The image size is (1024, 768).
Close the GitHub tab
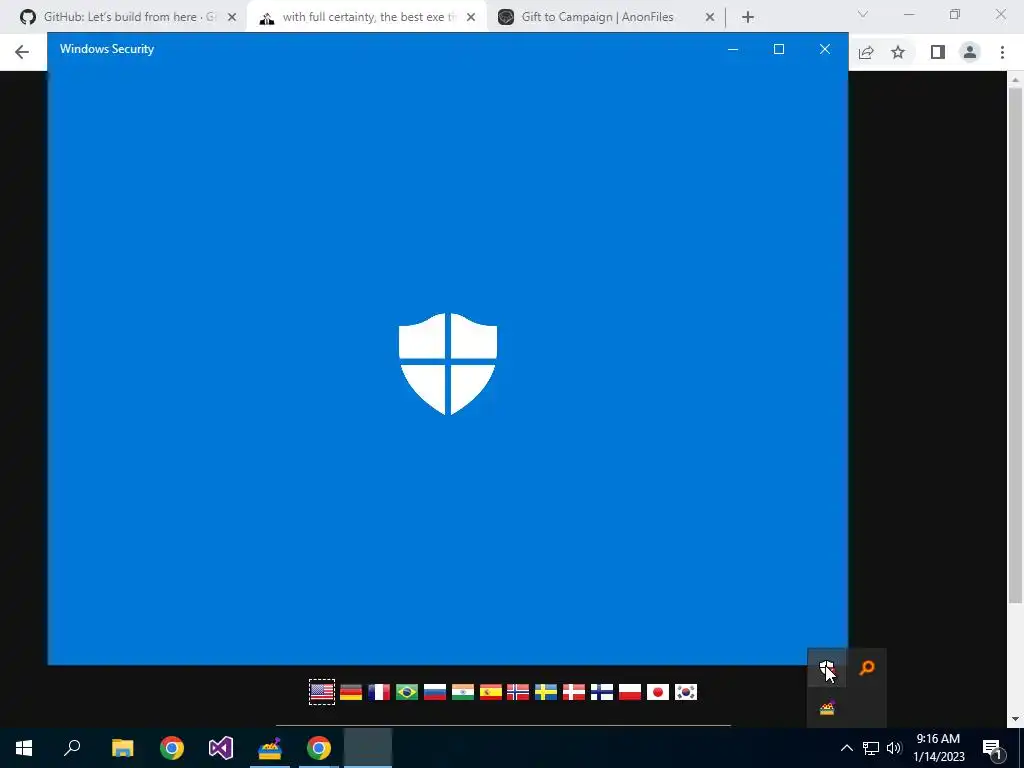coord(232,17)
